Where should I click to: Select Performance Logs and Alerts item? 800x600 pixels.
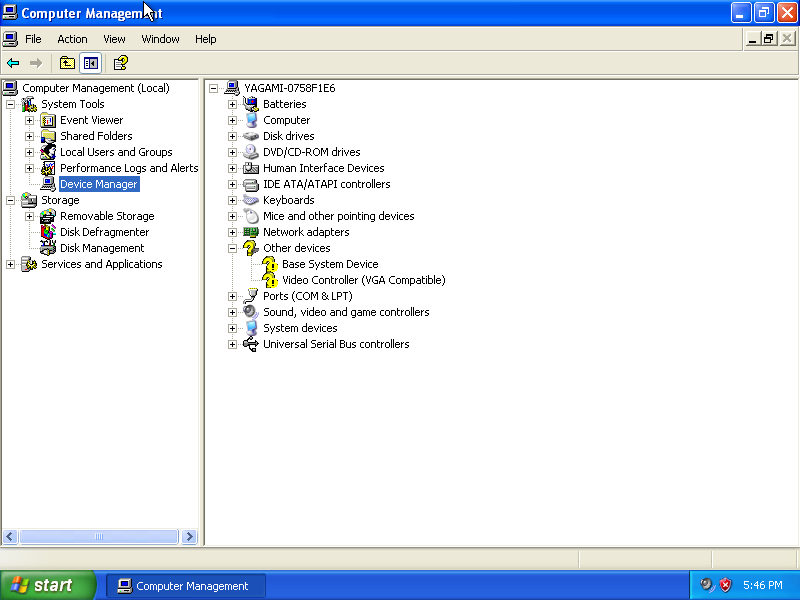129,168
